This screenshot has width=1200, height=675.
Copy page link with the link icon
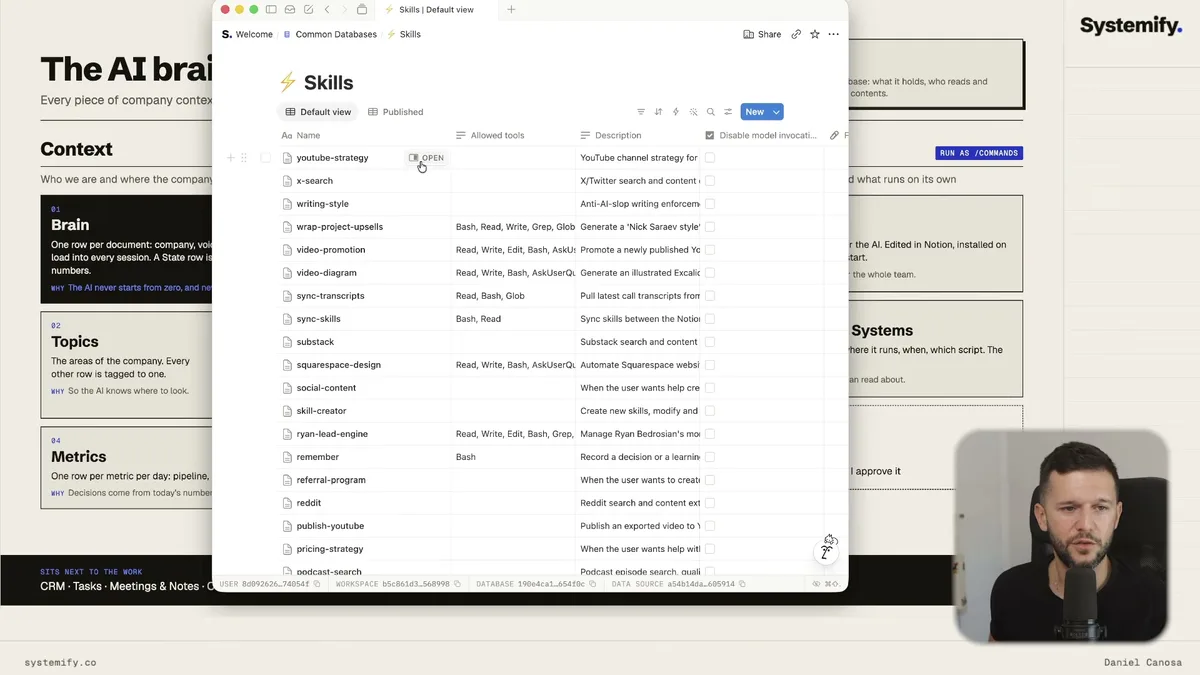[796, 34]
